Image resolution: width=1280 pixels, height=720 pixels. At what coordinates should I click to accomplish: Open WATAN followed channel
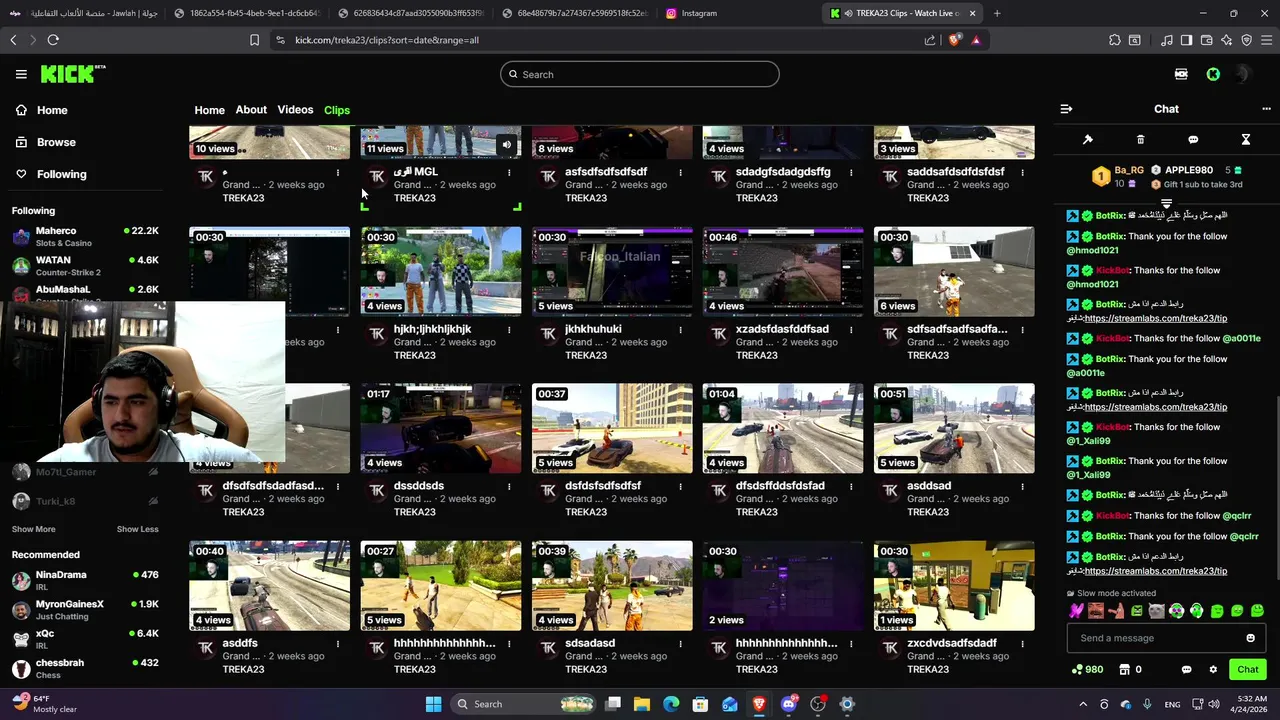[85, 265]
